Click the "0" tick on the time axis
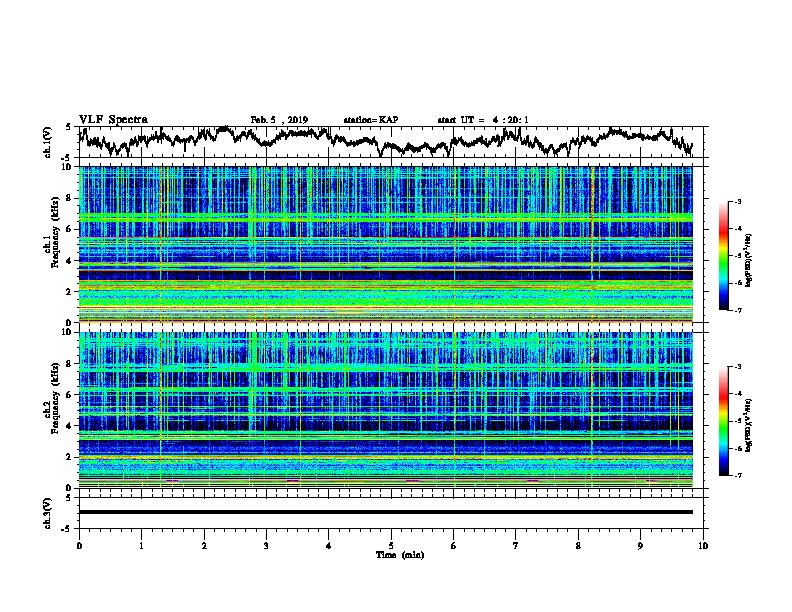 pos(79,546)
